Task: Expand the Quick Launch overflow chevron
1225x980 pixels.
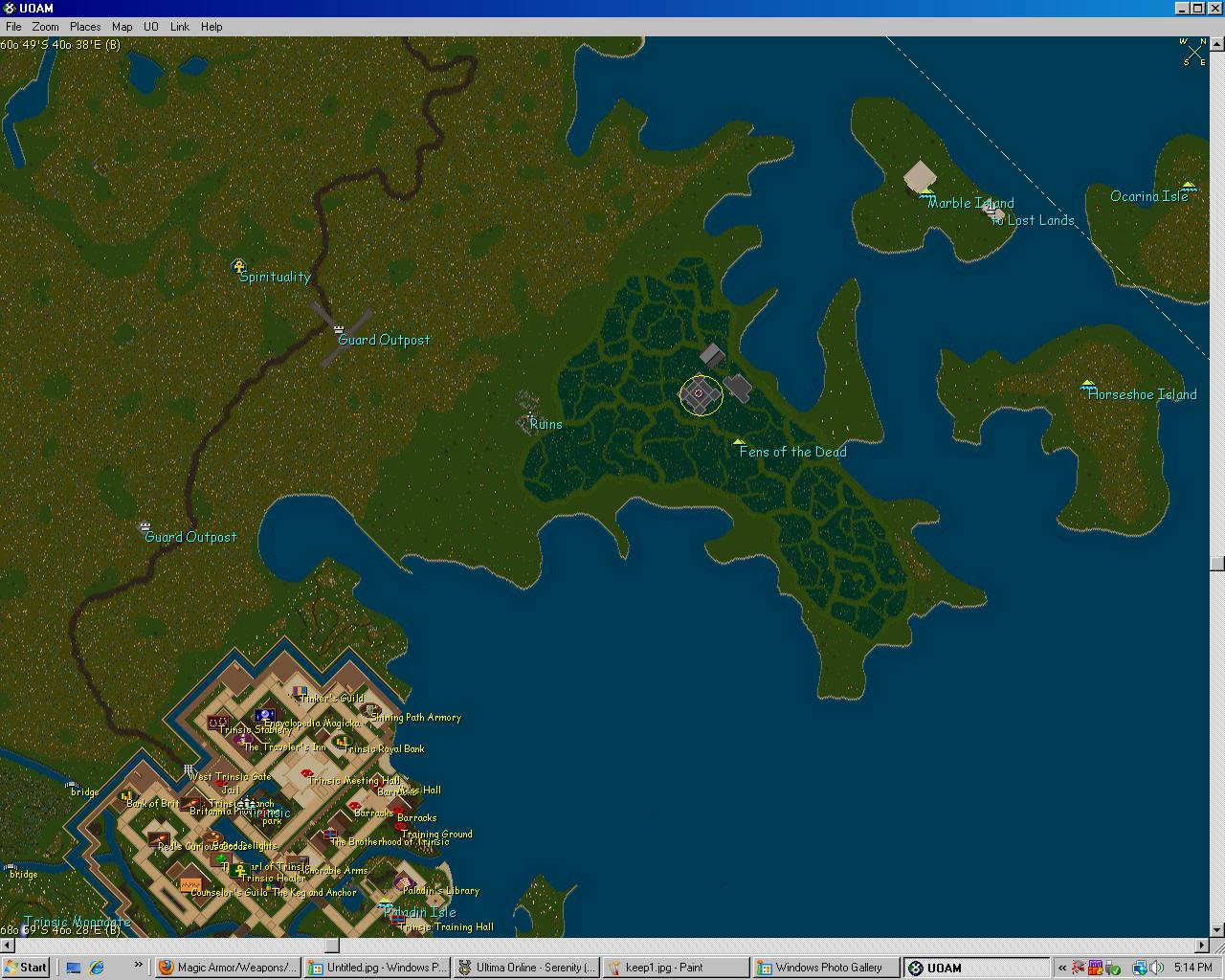Action: pyautogui.click(x=138, y=966)
